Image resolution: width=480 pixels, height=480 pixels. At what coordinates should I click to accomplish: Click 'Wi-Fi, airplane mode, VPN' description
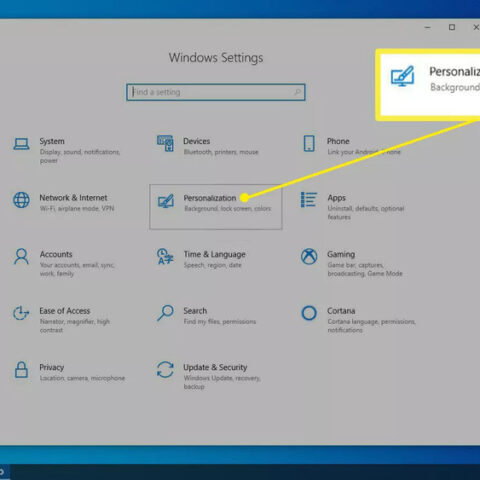77,209
